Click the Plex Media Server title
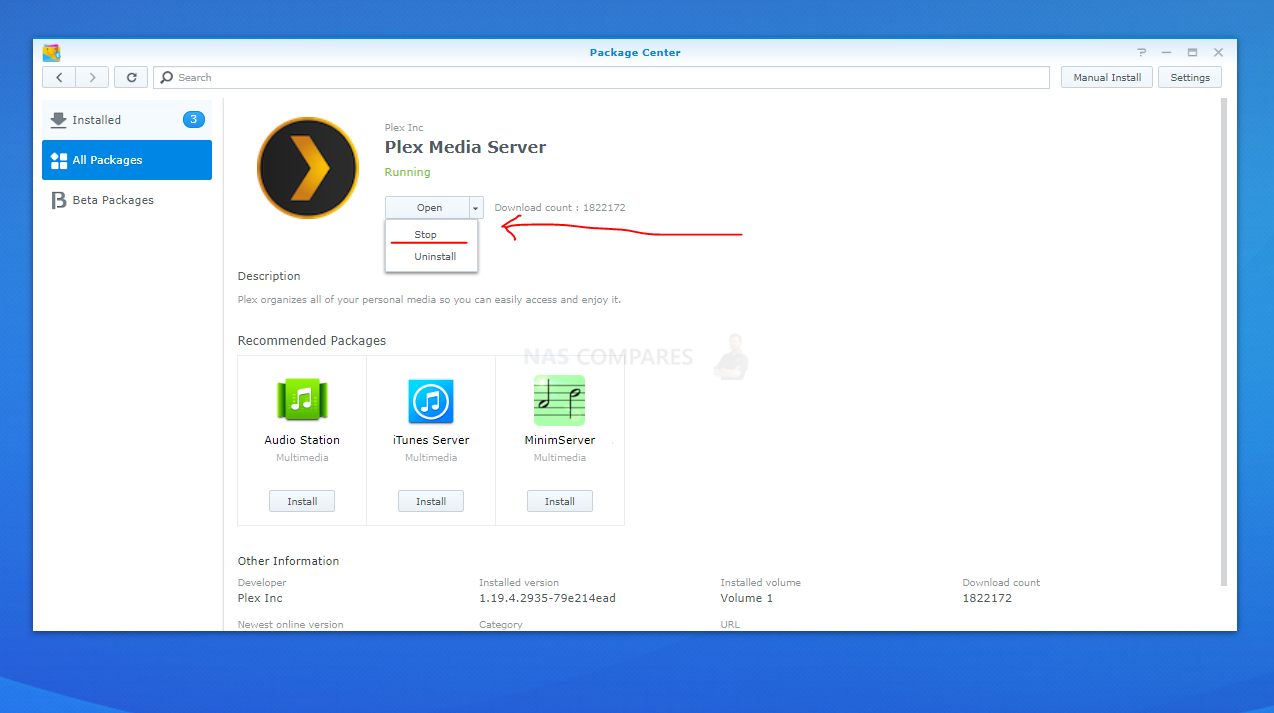The width and height of the screenshot is (1274, 713). click(465, 147)
